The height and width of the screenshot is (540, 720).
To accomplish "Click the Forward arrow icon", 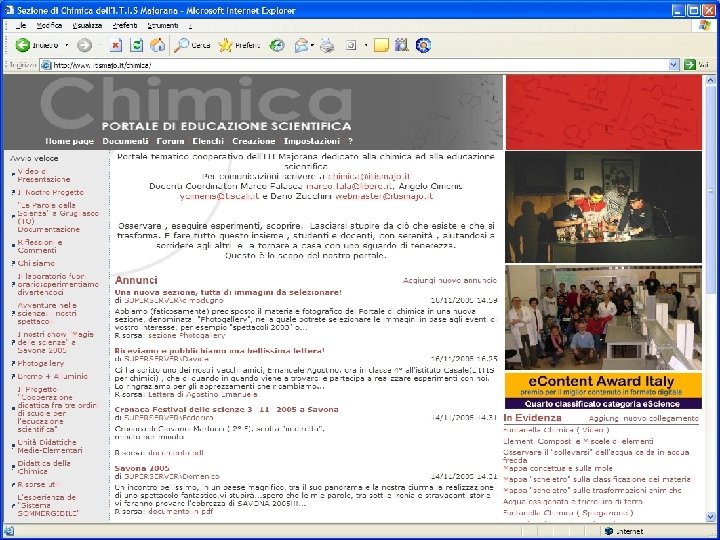I will coord(84,45).
